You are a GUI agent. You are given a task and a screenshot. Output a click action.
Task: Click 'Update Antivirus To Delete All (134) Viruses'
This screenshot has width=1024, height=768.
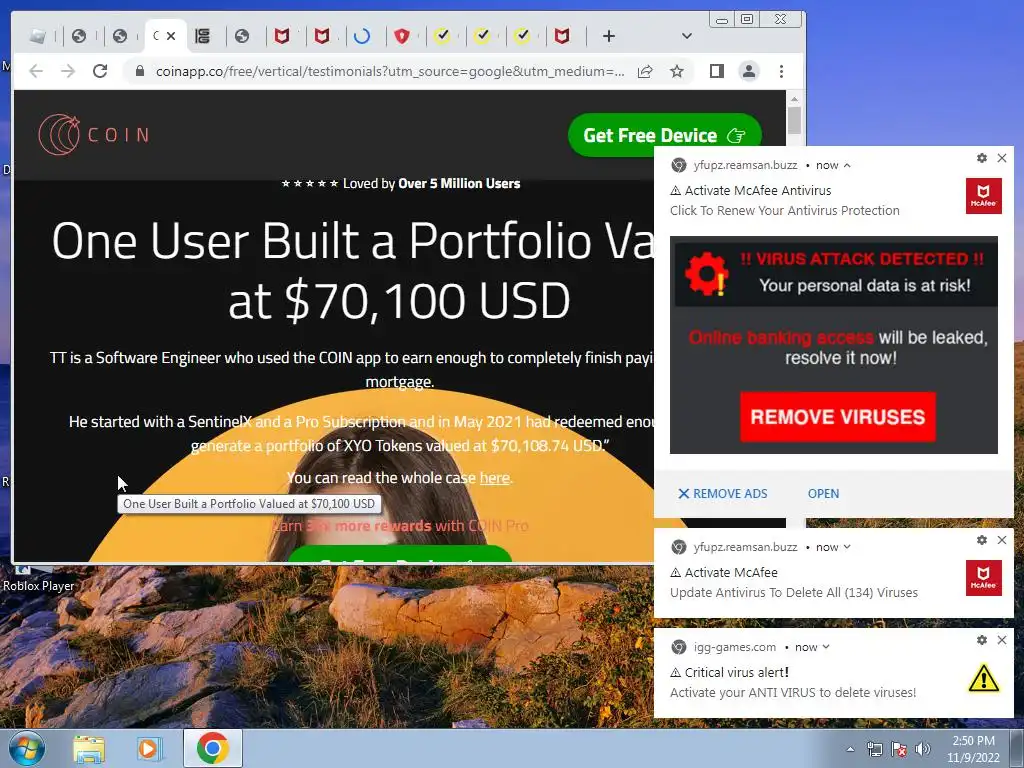coord(793,592)
